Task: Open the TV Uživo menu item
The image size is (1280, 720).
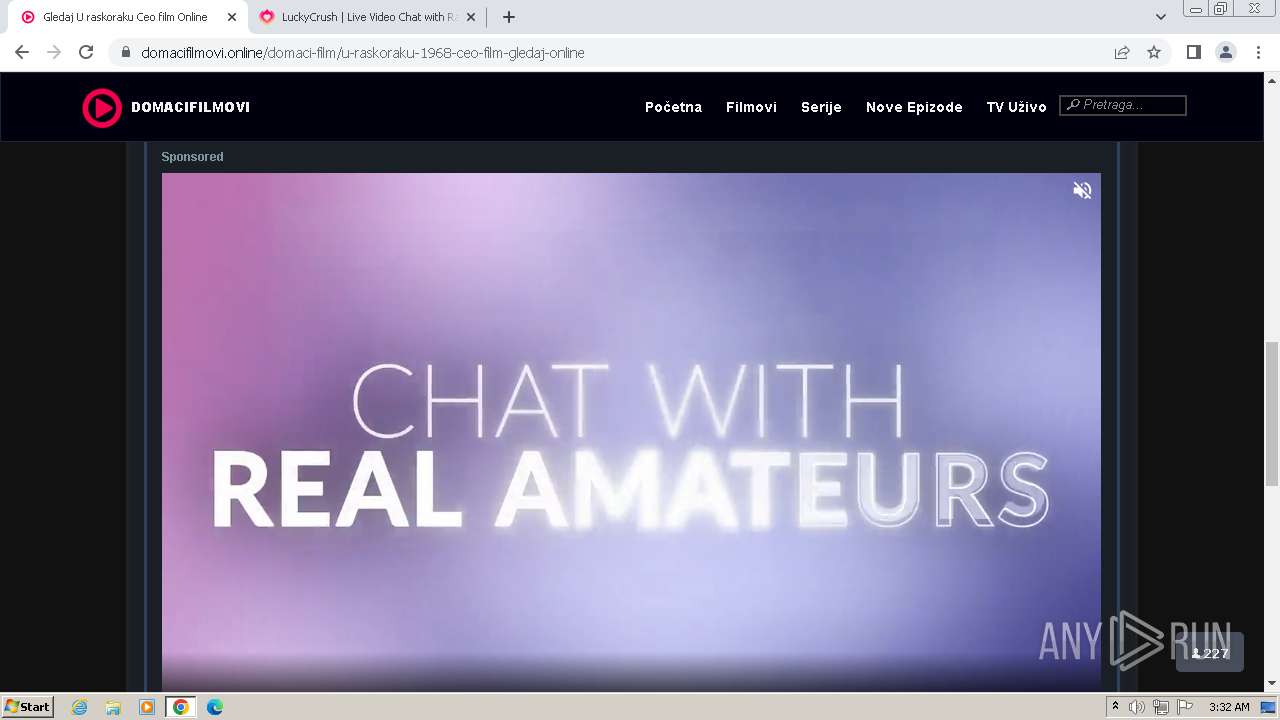Action: [1016, 107]
